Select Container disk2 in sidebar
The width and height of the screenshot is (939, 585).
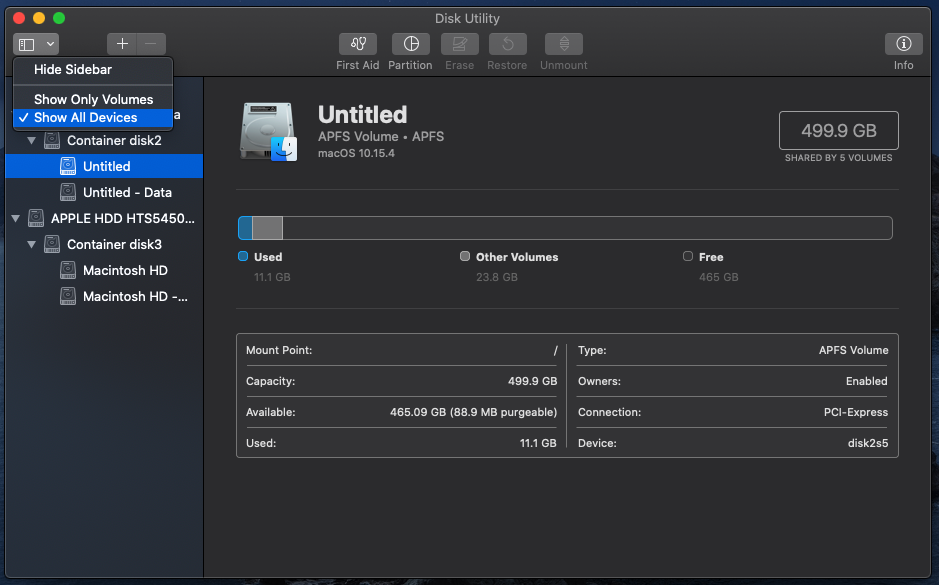104,141
